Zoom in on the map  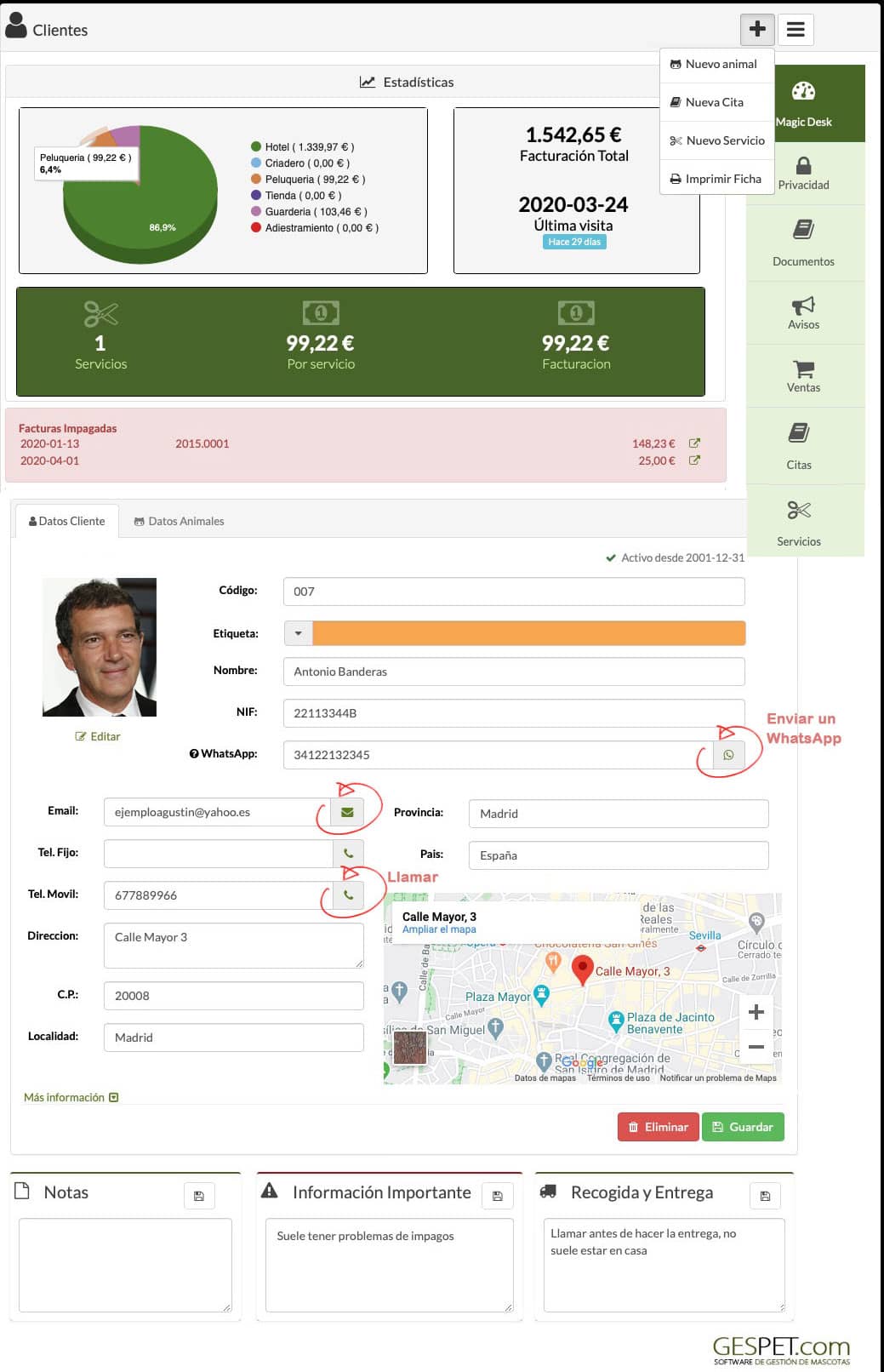click(756, 1012)
